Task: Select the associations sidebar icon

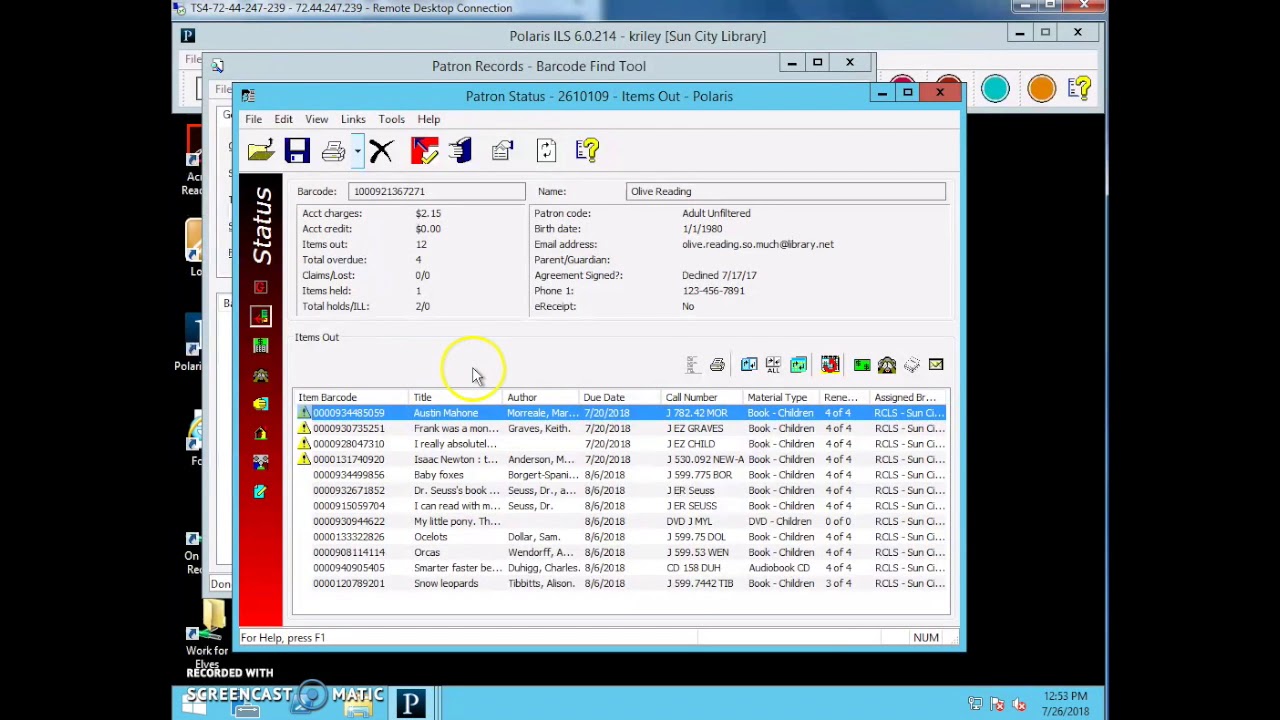Action: (x=260, y=462)
